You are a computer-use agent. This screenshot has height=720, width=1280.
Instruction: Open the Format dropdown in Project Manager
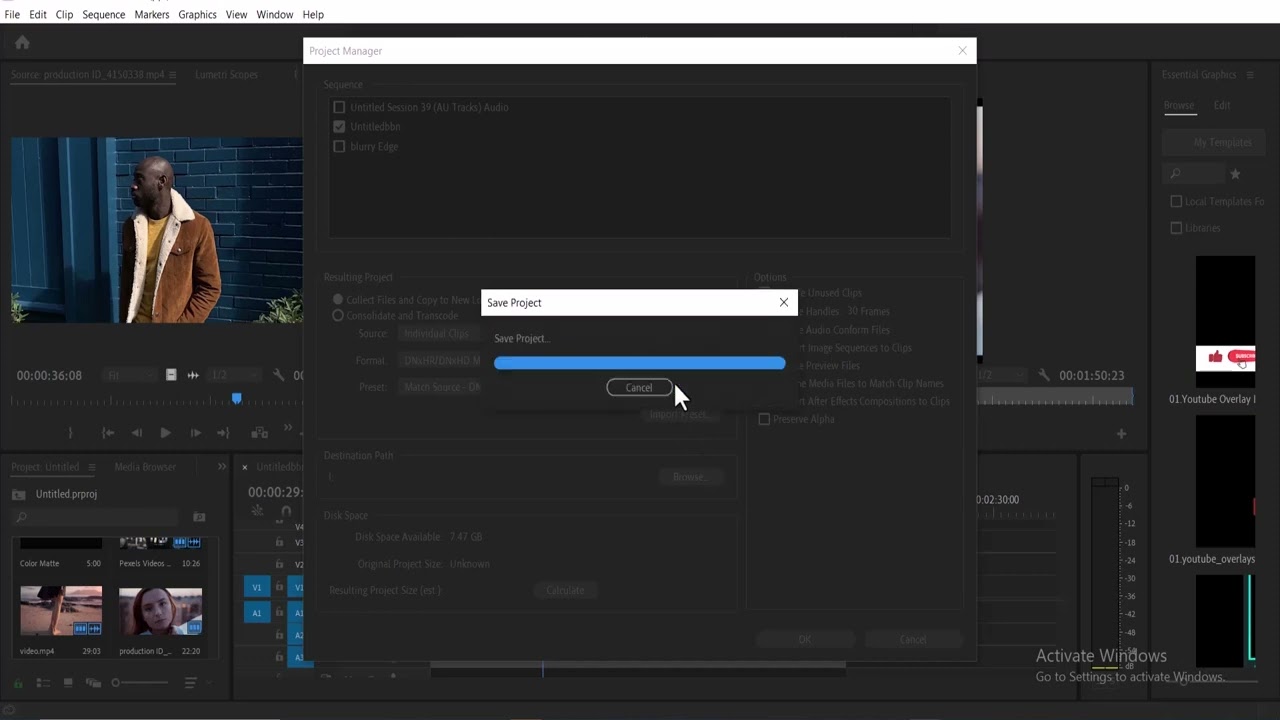click(x=439, y=361)
